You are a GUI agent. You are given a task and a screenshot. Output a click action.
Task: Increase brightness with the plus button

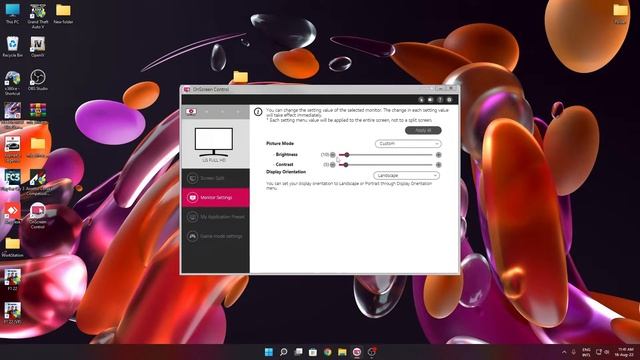438,155
